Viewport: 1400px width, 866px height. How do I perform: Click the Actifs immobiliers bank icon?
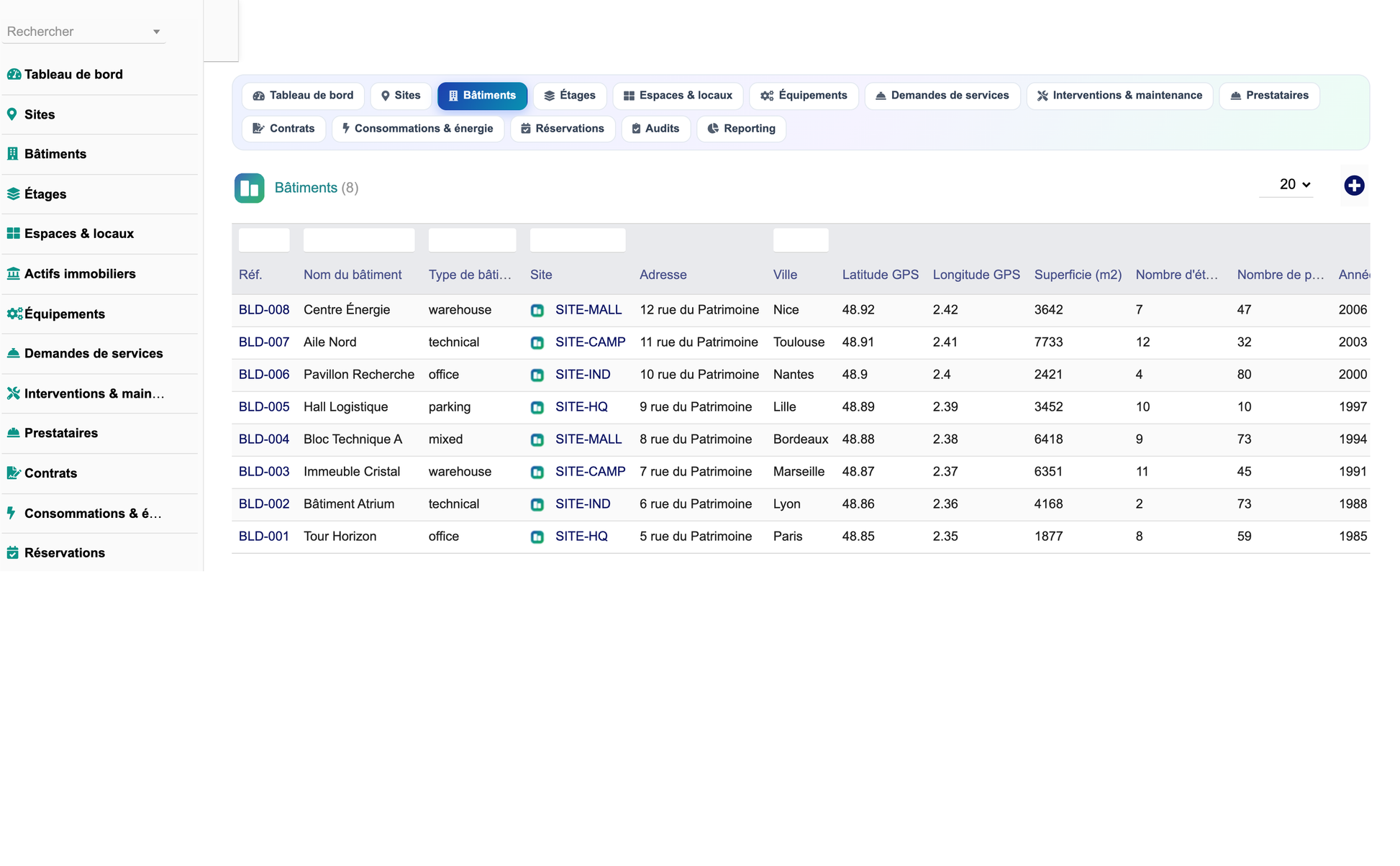[14, 273]
